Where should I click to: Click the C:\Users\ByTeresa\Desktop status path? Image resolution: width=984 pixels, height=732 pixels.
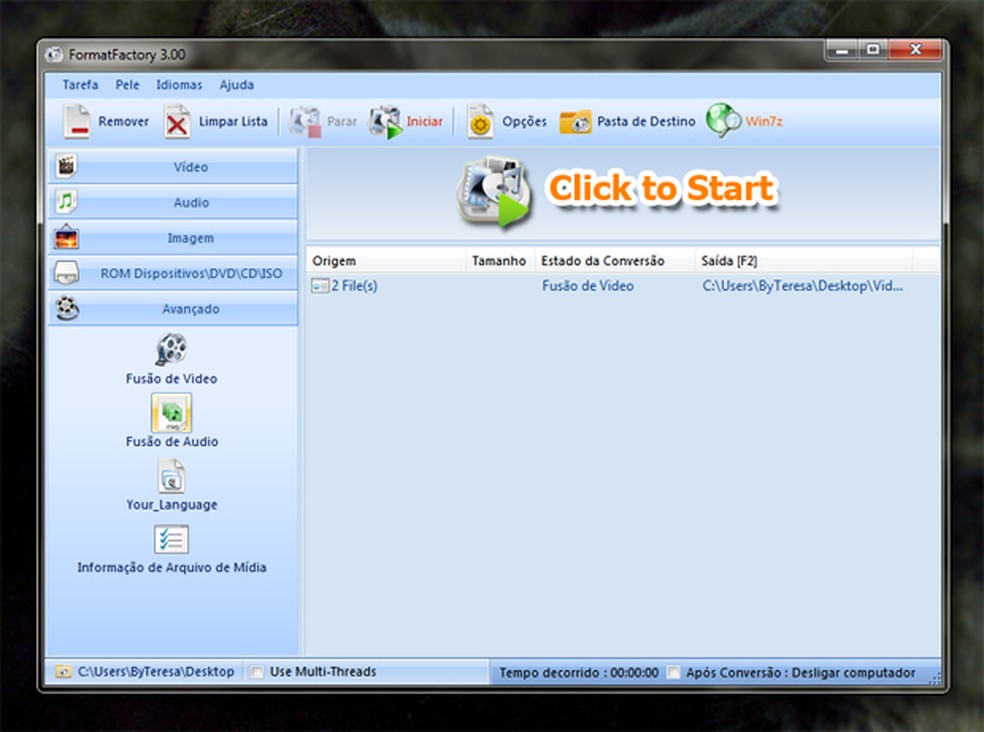[156, 672]
